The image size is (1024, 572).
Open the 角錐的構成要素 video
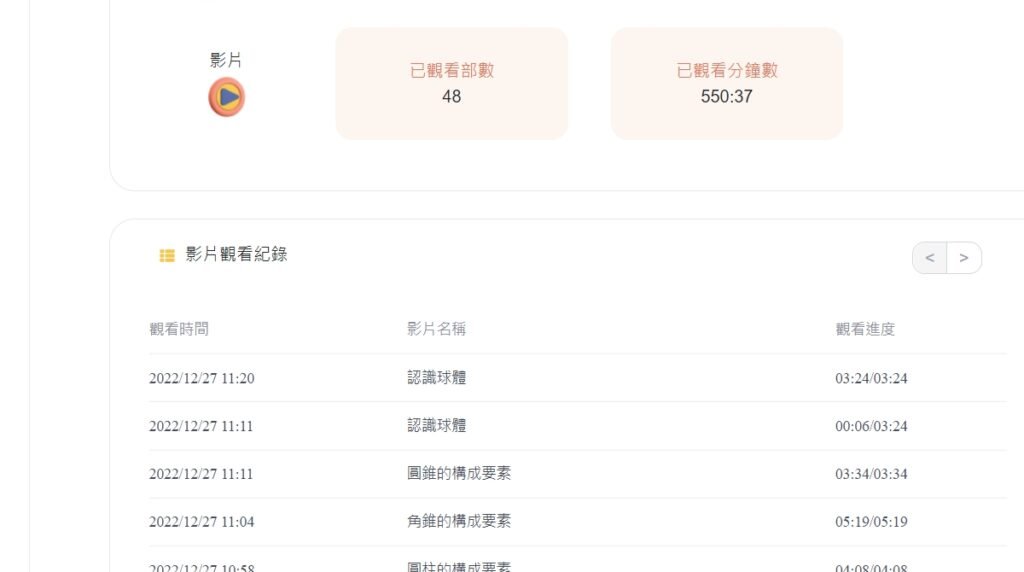(x=459, y=522)
